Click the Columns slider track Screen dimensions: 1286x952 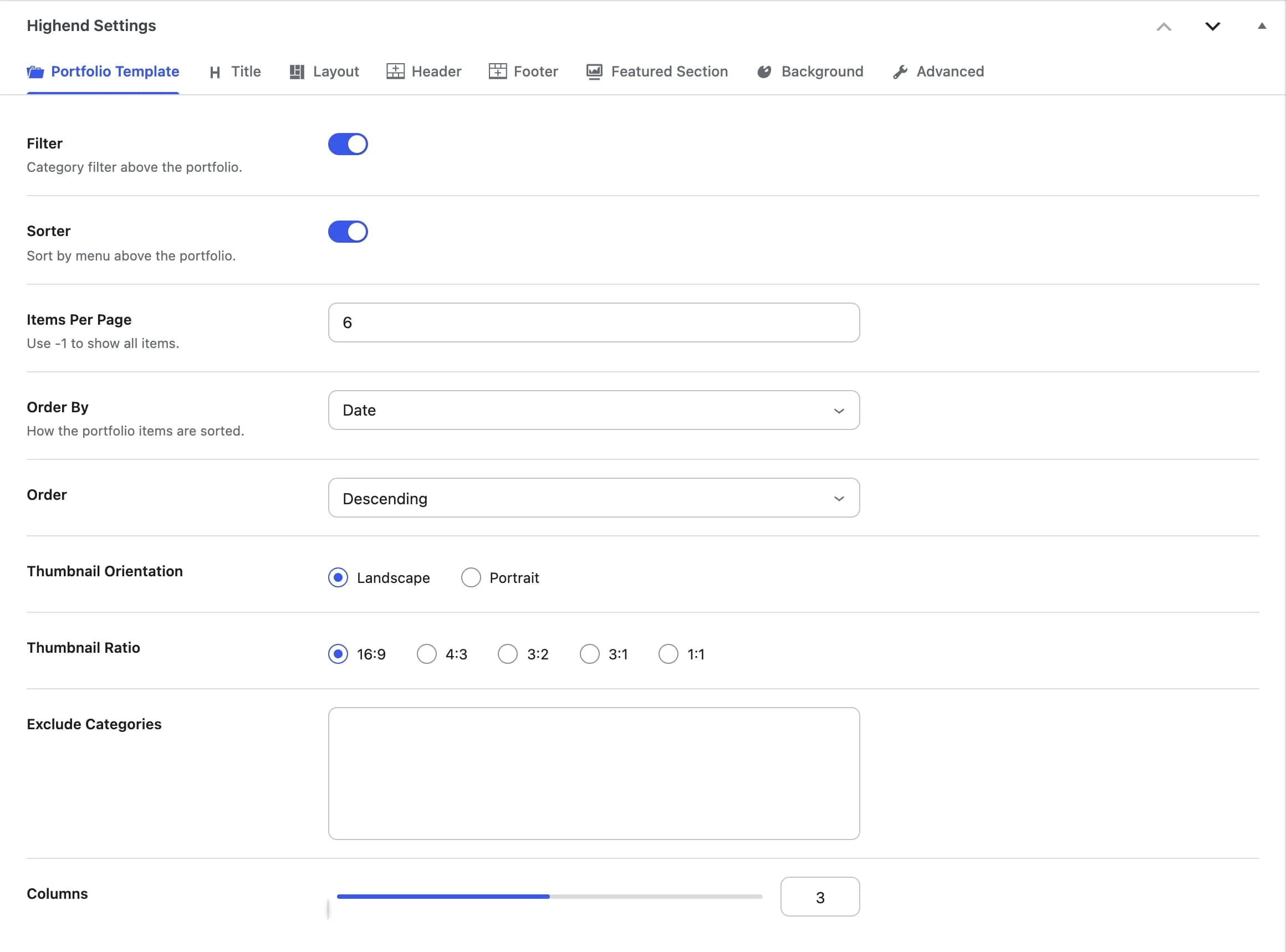(549, 897)
